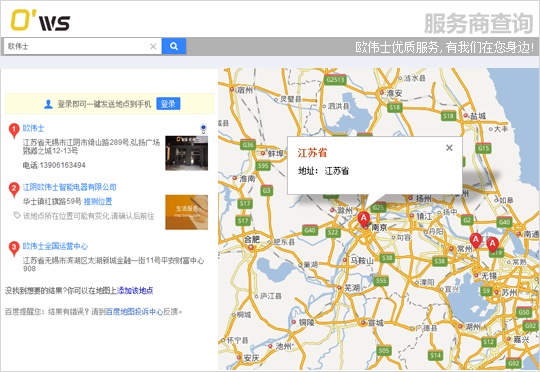Open the storefront photo thumbnail of result 1
The width and height of the screenshot is (540, 372).
pyautogui.click(x=186, y=153)
